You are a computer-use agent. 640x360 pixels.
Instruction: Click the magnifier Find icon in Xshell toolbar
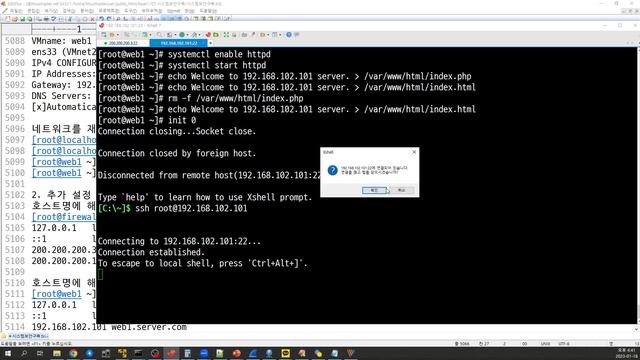pos(160,35)
